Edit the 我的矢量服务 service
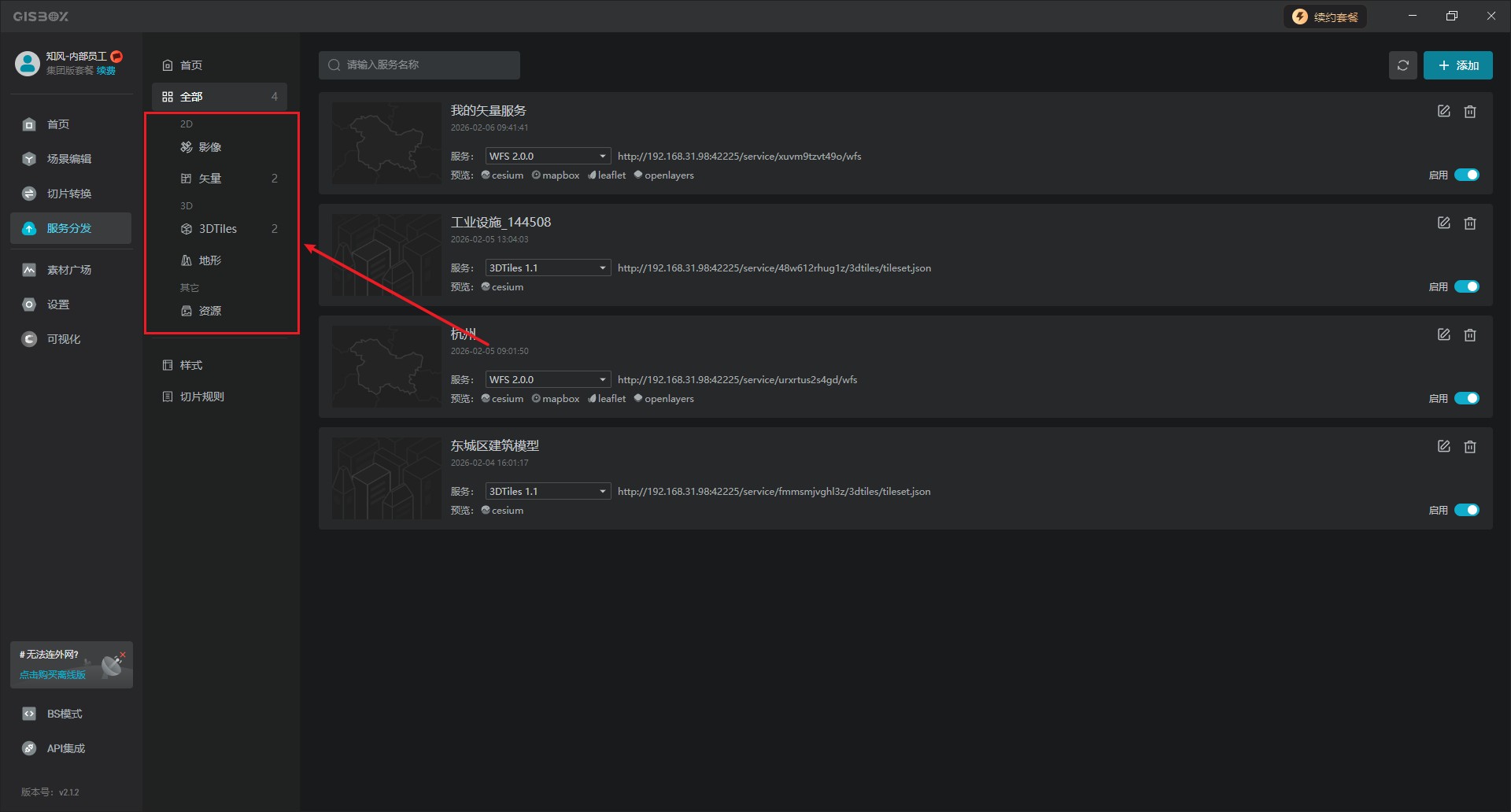1511x812 pixels. tap(1443, 112)
